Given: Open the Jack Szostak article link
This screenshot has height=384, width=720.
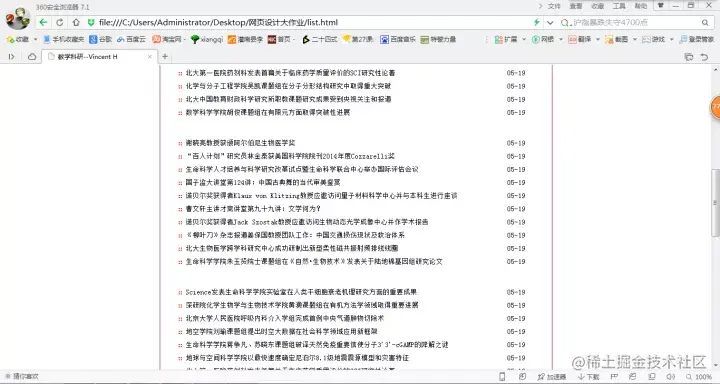Looking at the screenshot, I should [x=307, y=222].
